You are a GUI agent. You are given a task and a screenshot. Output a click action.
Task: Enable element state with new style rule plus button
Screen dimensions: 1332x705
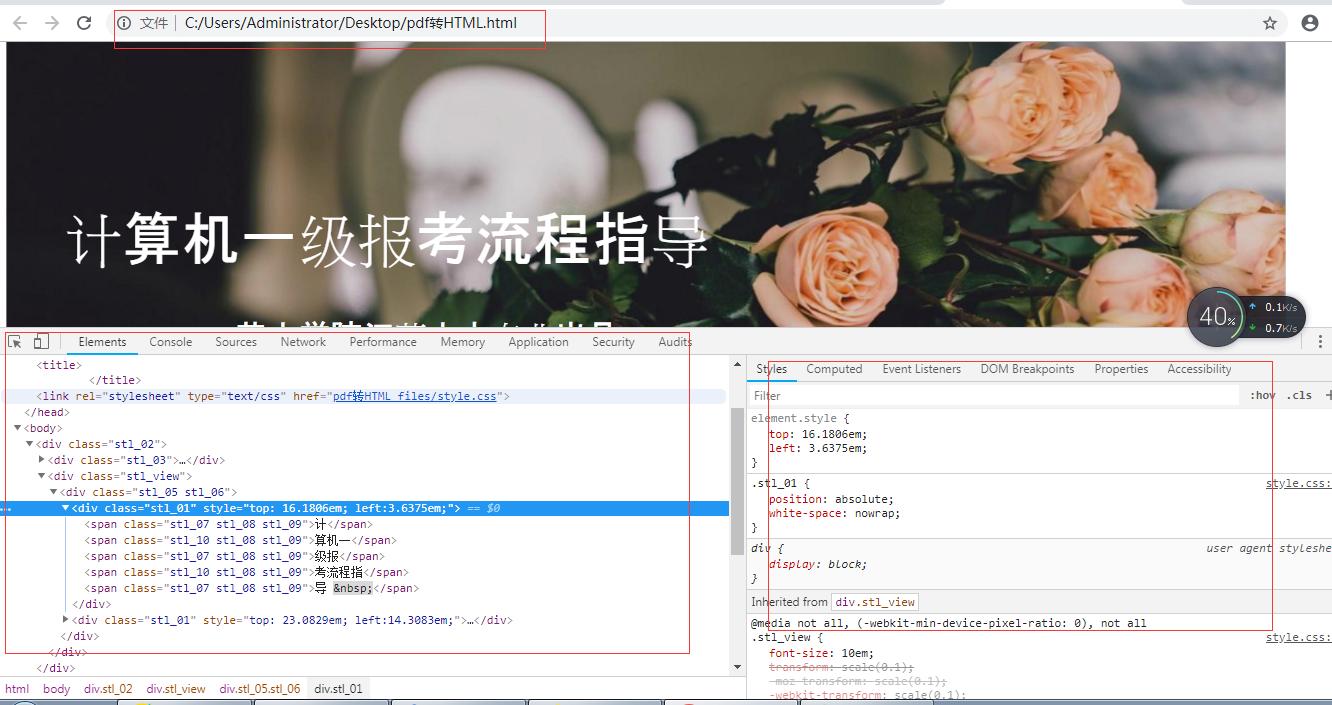[1328, 395]
